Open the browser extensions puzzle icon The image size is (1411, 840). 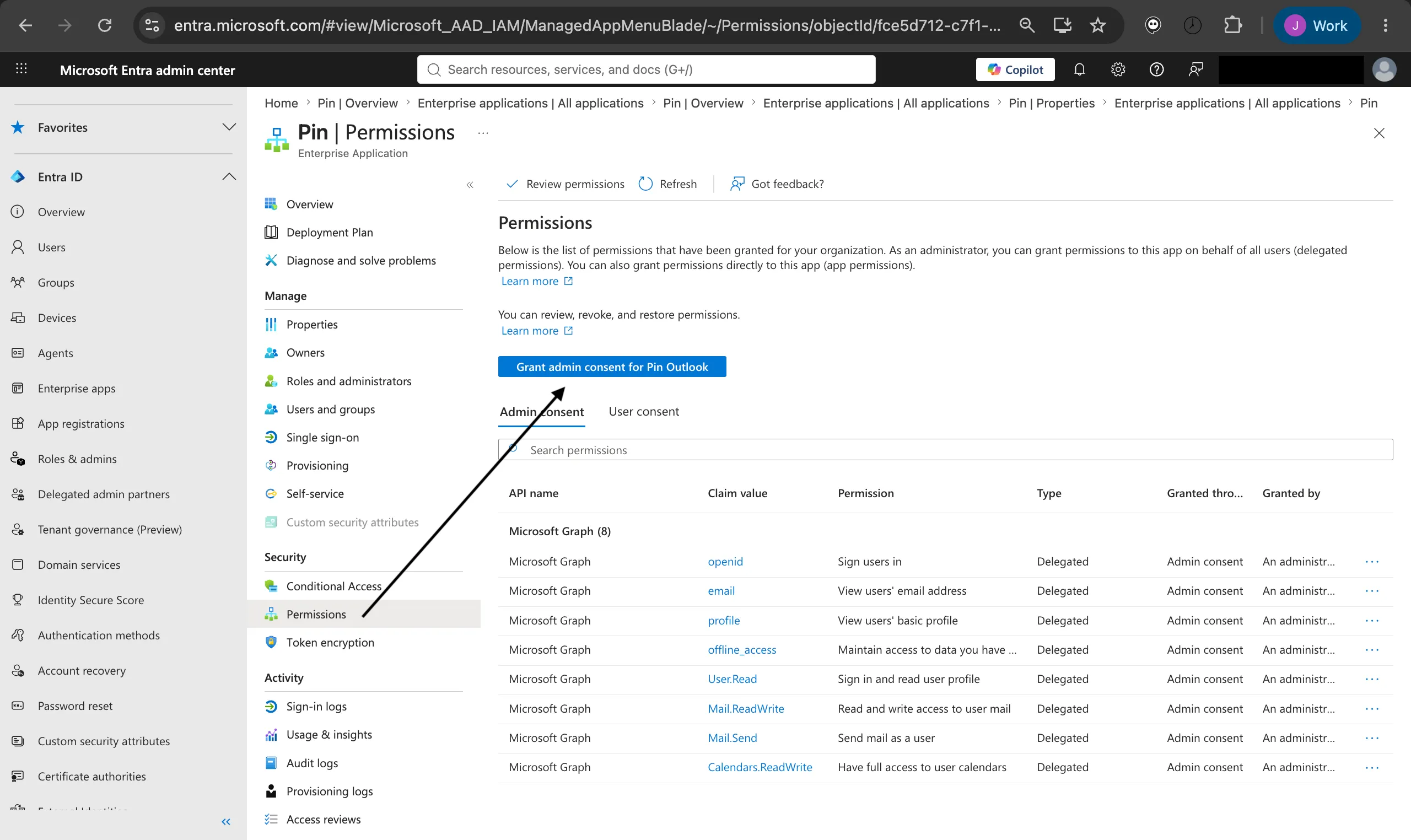tap(1232, 25)
